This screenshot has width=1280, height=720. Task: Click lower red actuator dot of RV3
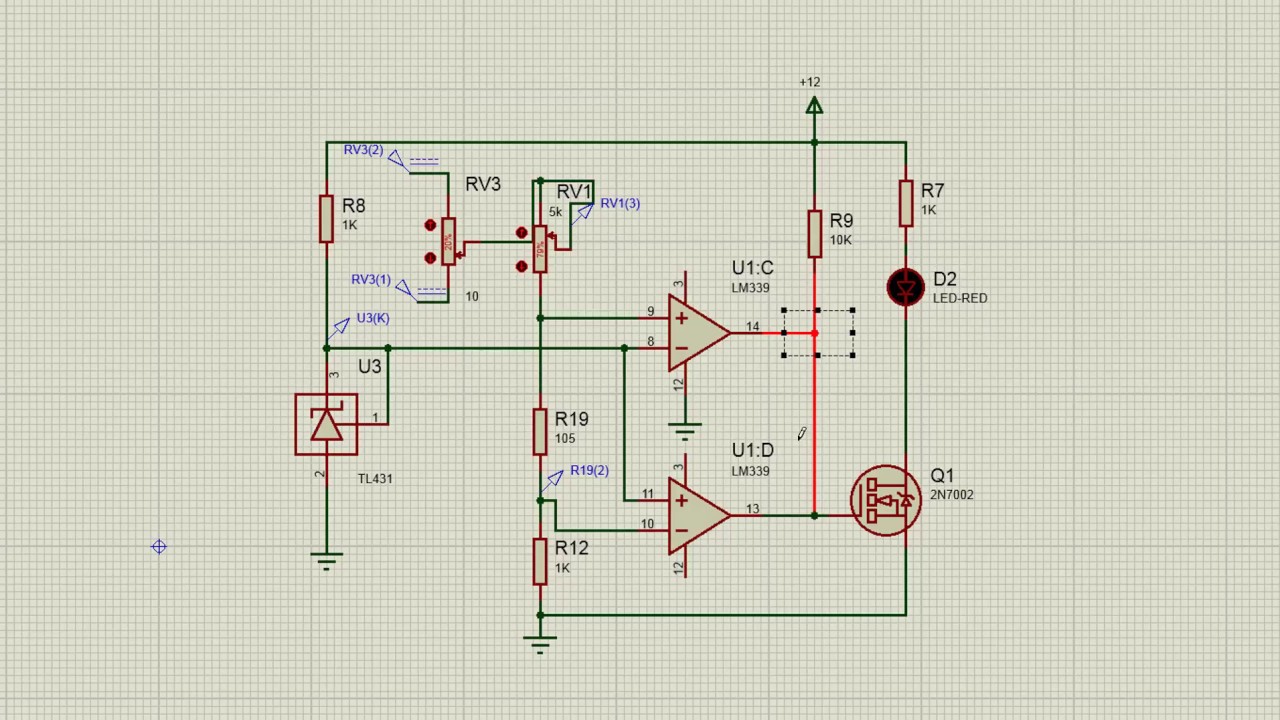click(430, 257)
